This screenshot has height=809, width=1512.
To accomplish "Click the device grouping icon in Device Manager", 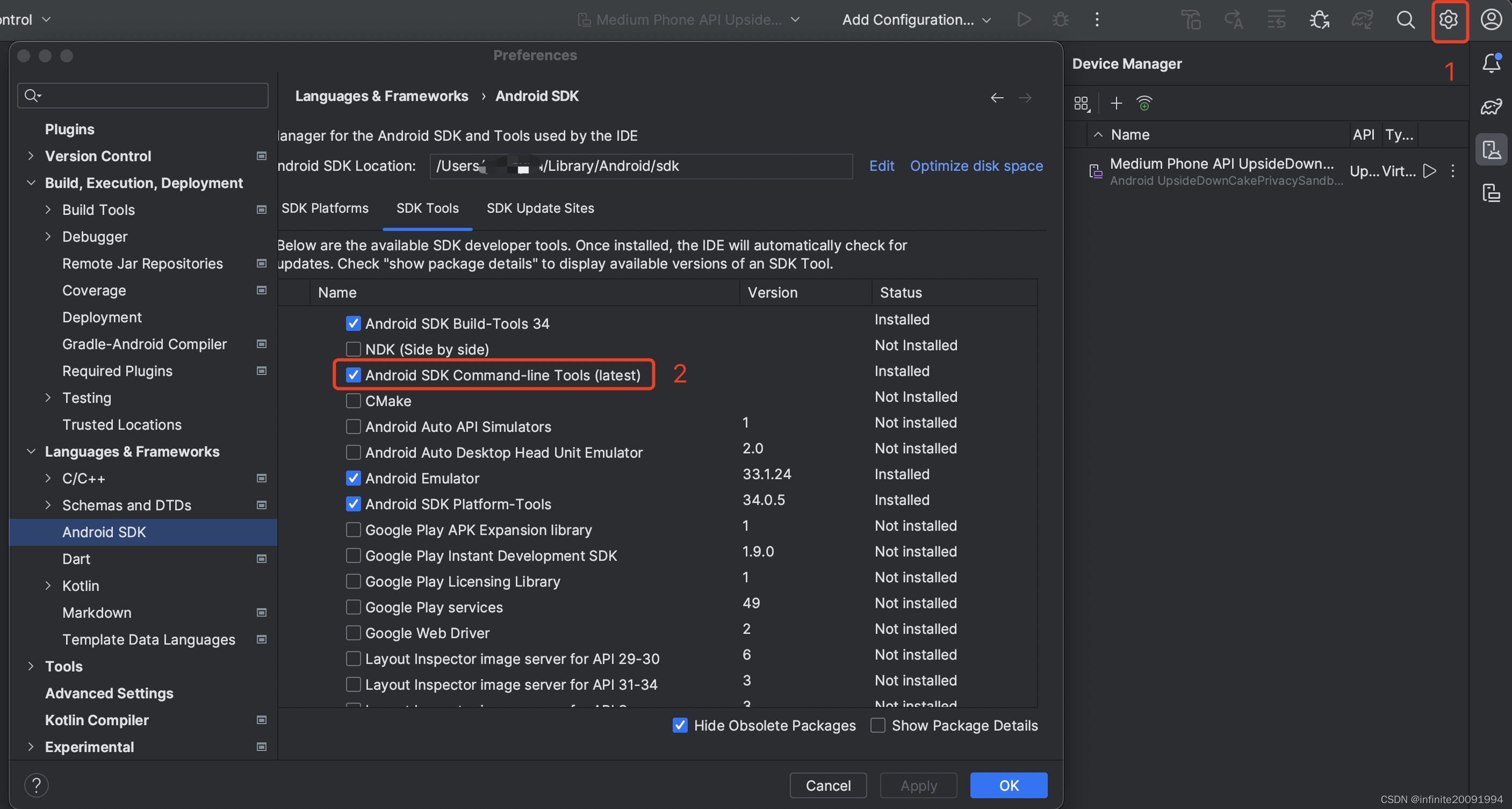I will pos(1082,104).
